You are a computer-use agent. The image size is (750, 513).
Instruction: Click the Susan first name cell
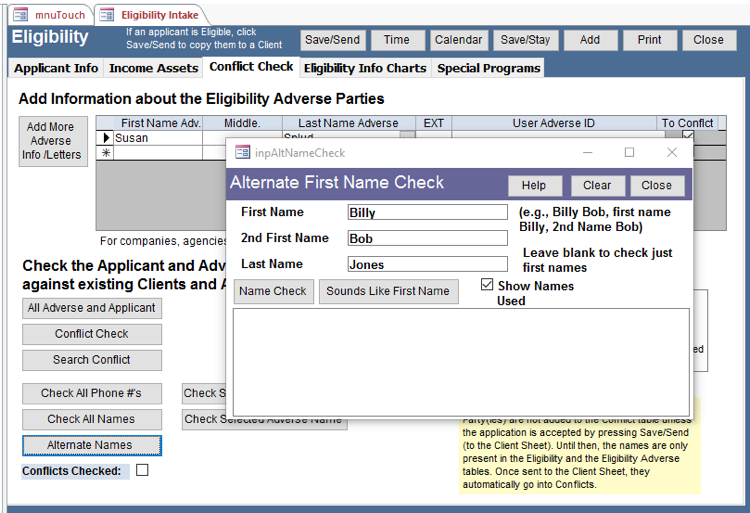coord(158,138)
